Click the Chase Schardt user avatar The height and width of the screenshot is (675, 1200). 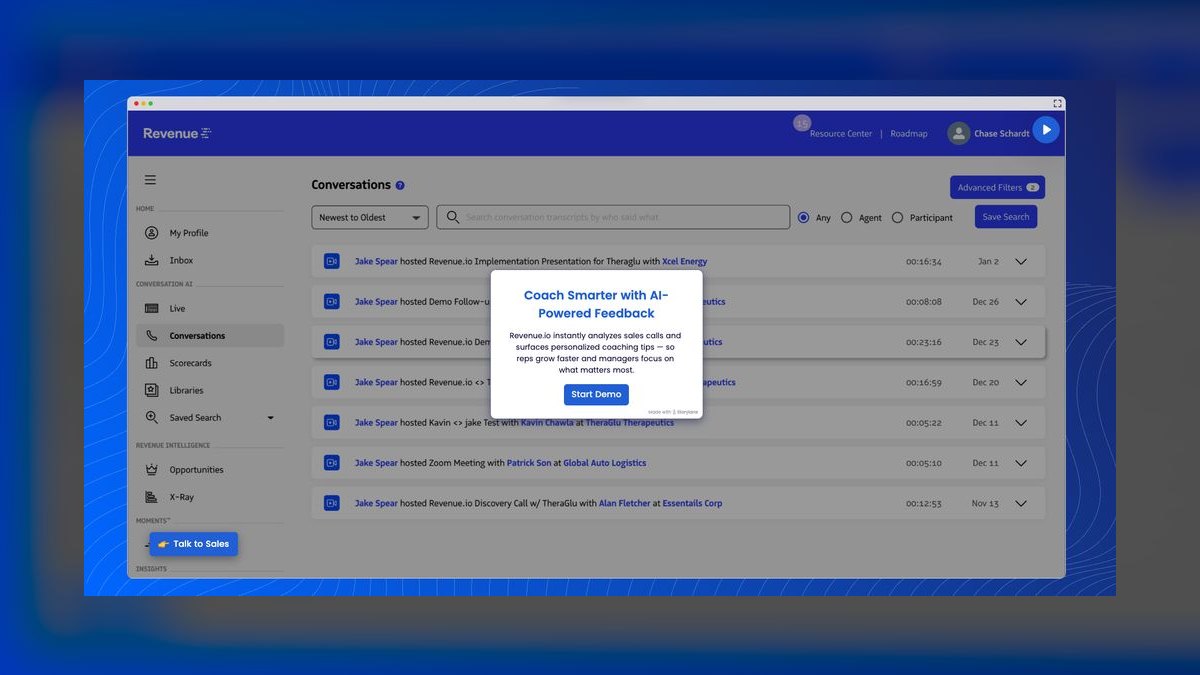tap(959, 133)
